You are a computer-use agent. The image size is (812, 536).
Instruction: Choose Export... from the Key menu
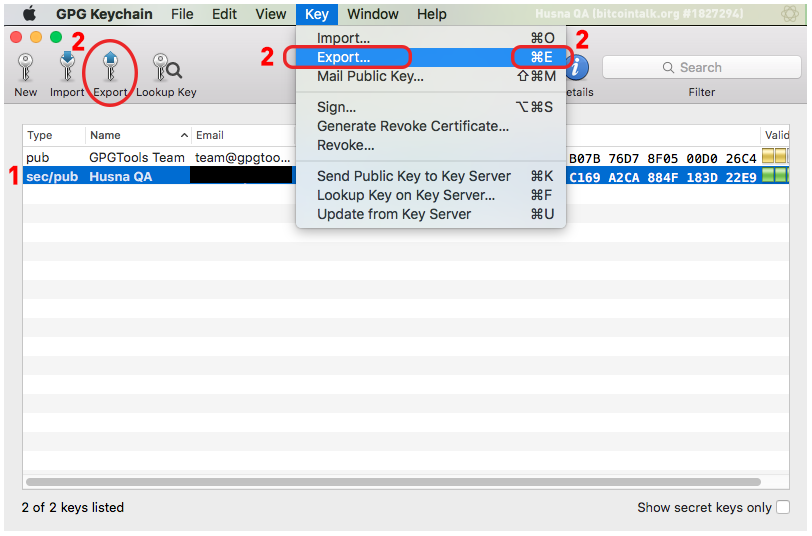[x=430, y=57]
